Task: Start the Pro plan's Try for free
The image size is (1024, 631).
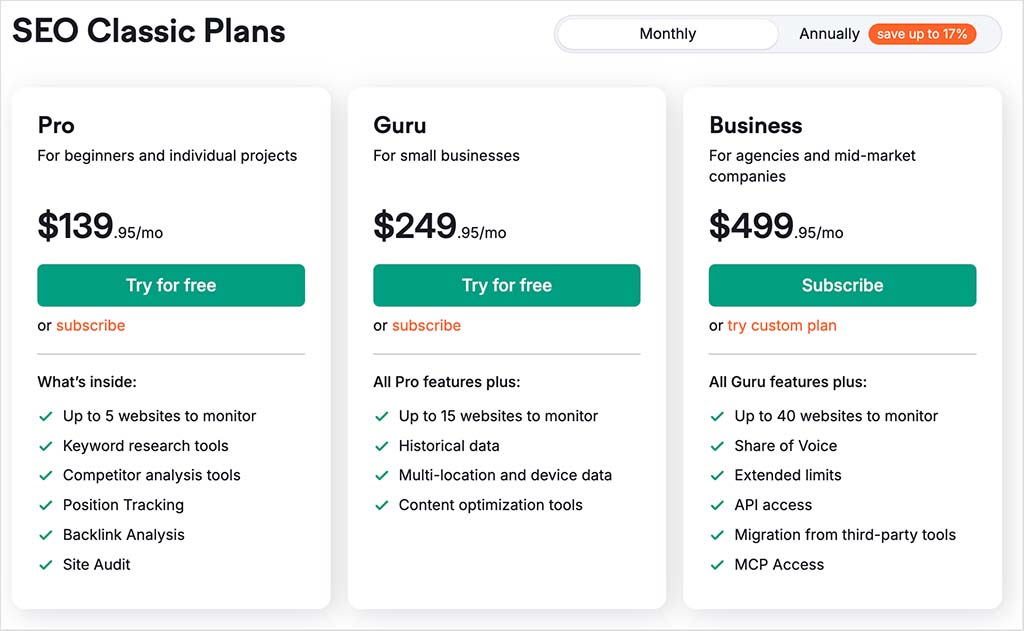Action: [x=171, y=285]
